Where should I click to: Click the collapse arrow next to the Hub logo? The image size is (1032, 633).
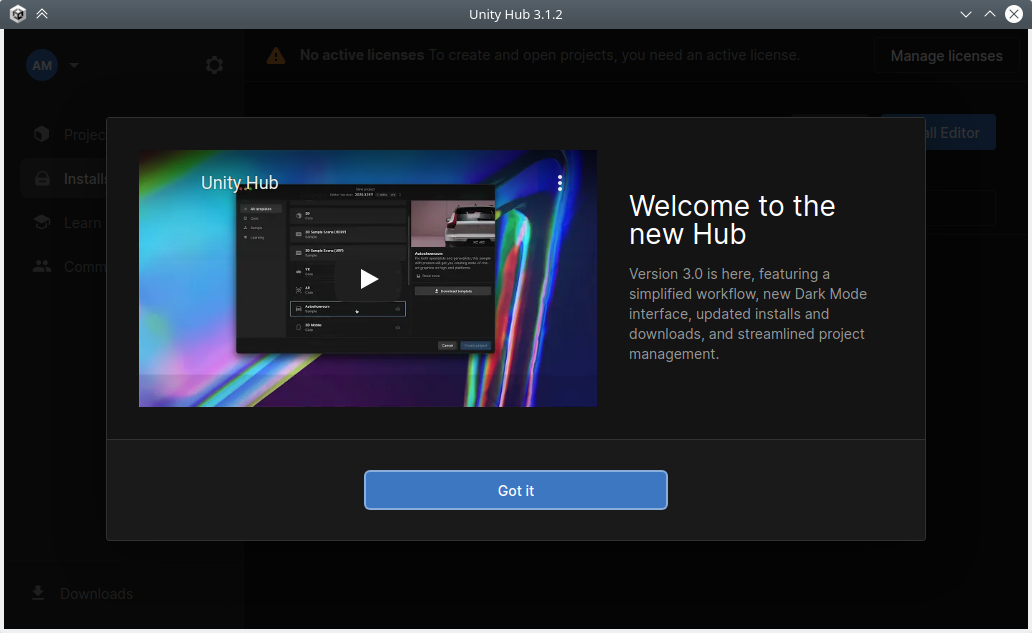coord(42,14)
